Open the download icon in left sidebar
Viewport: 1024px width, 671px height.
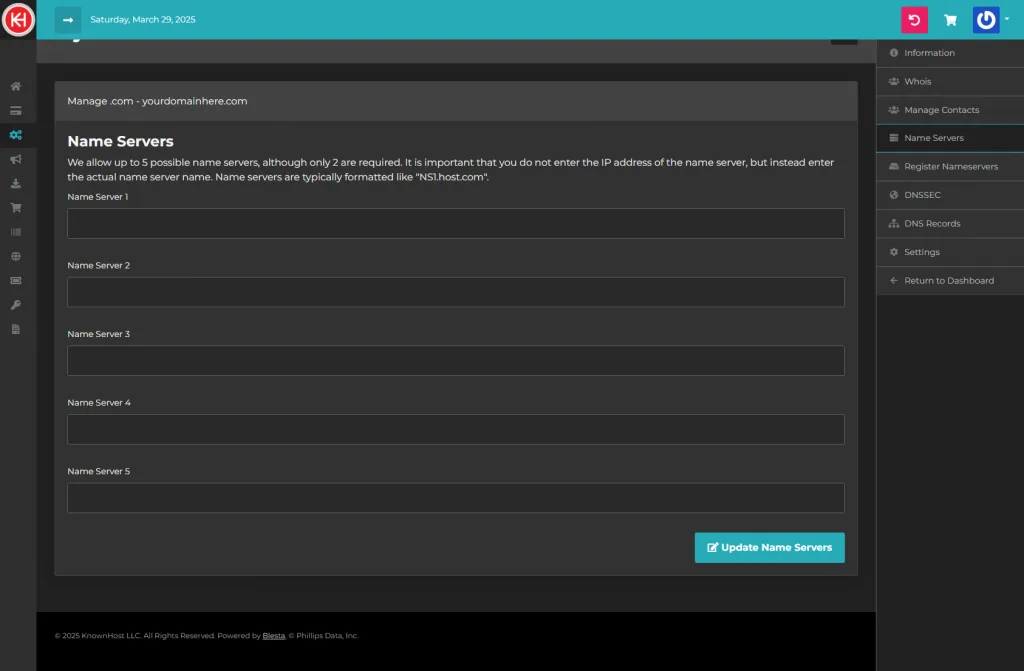click(x=16, y=183)
